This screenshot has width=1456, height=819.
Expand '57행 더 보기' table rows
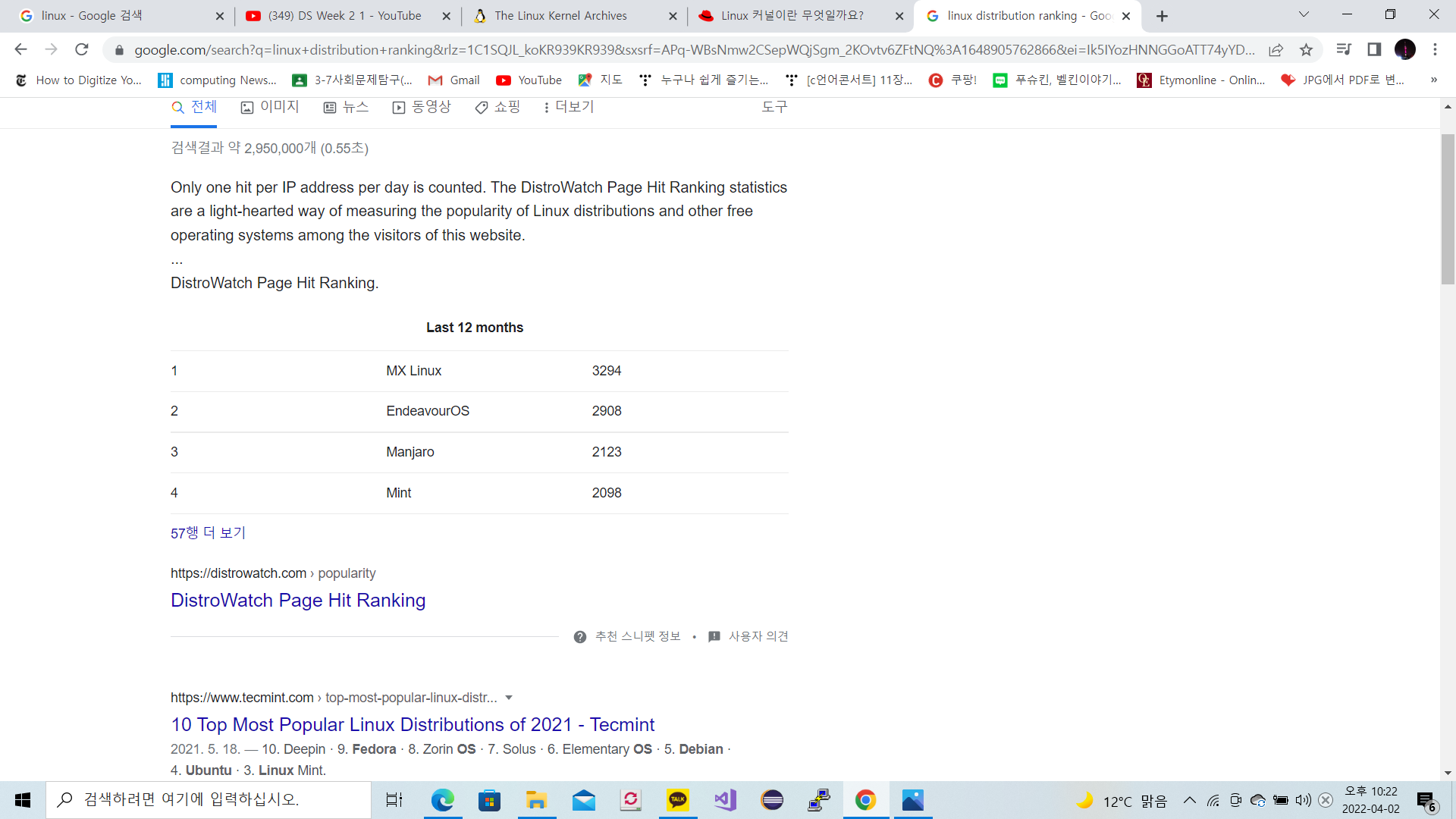click(x=208, y=533)
